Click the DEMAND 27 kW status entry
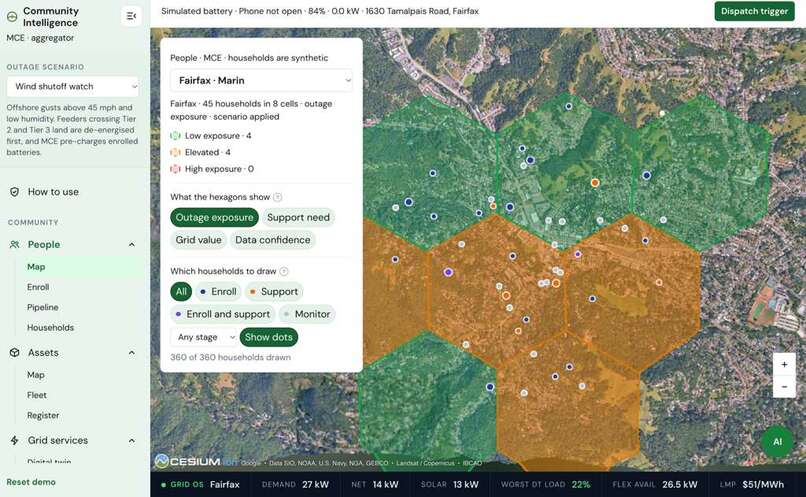 coord(295,485)
